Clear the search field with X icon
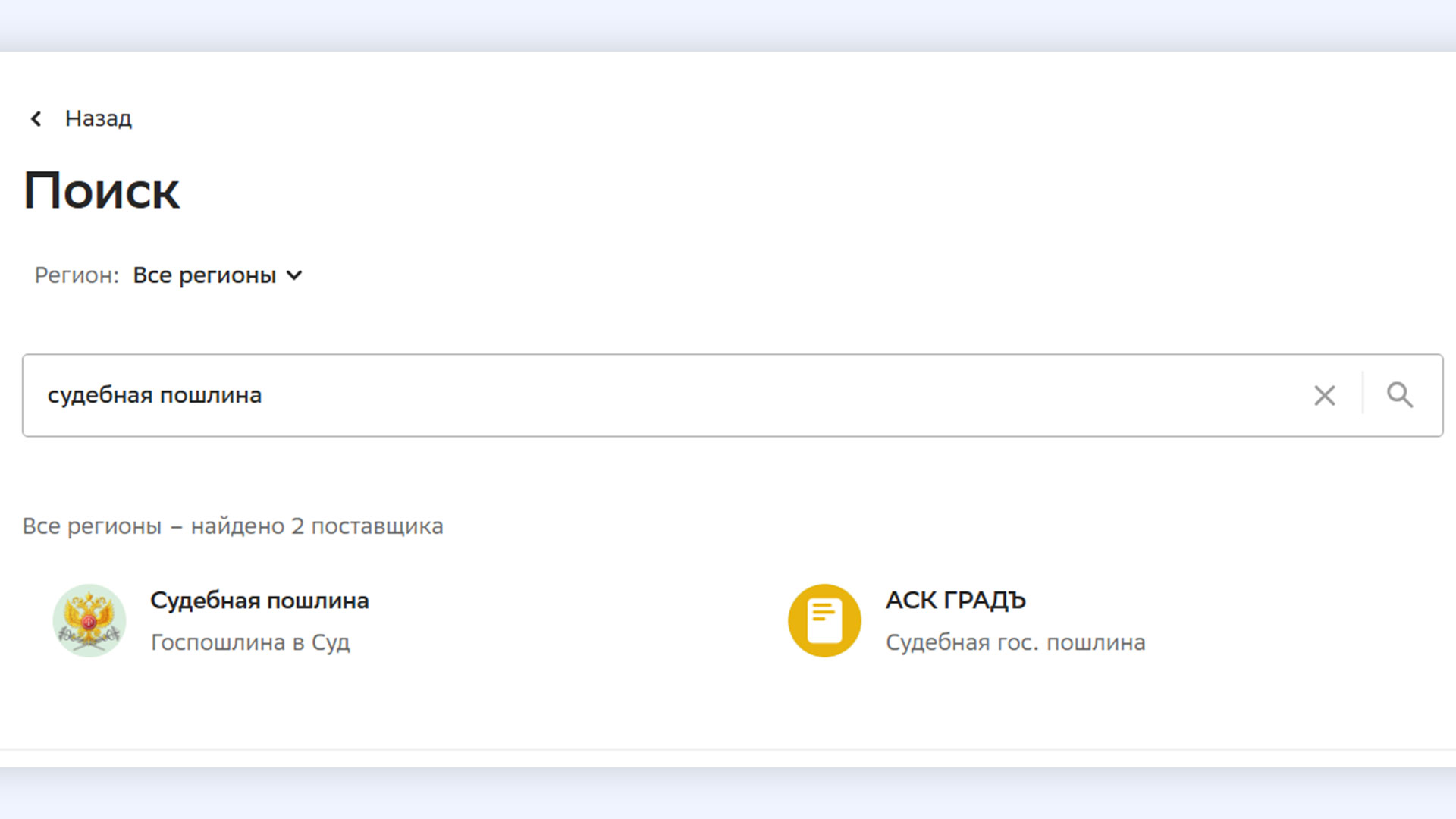Screen dimensions: 1456x819 coord(1324,395)
